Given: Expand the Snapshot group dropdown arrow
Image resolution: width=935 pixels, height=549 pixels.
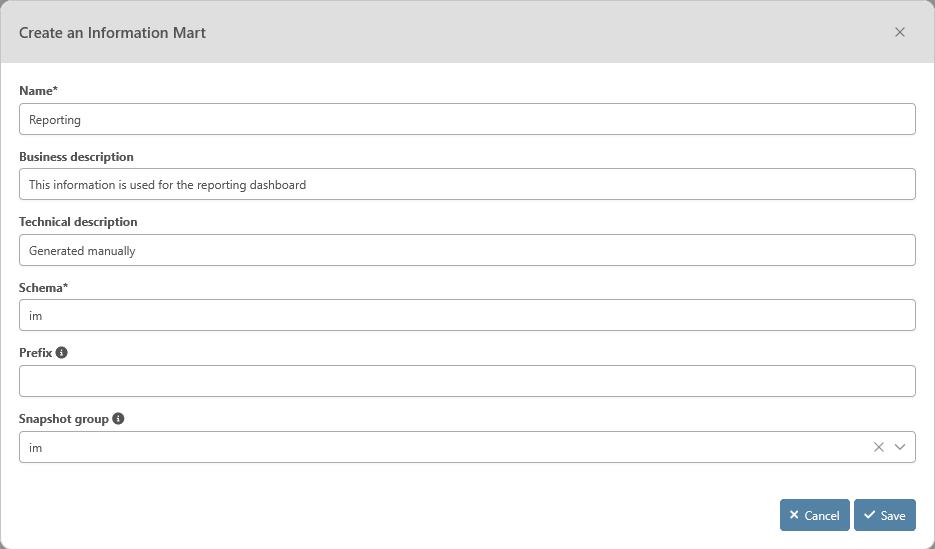Looking at the screenshot, I should coord(900,447).
